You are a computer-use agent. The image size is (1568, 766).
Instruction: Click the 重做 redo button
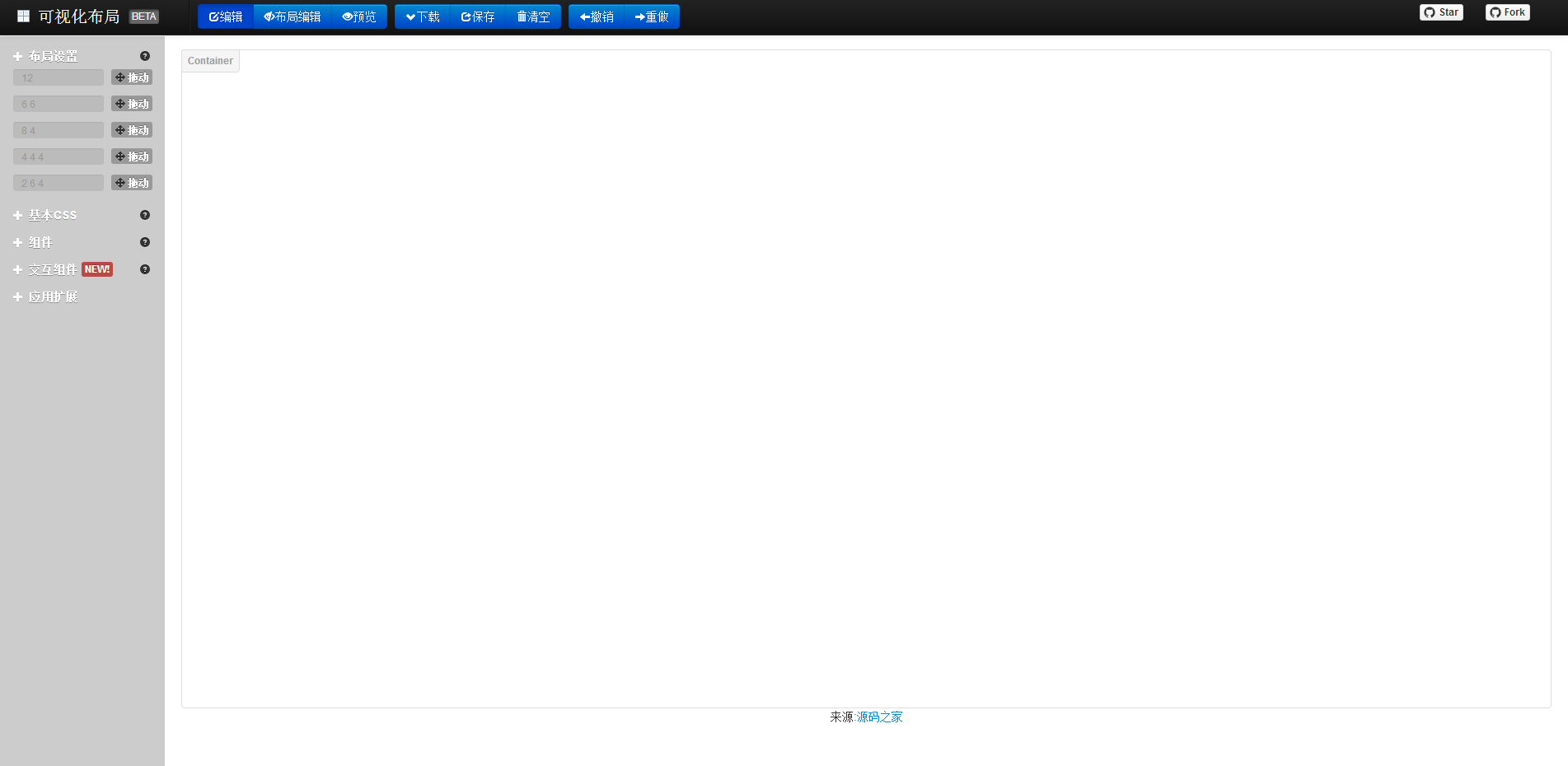tap(652, 16)
